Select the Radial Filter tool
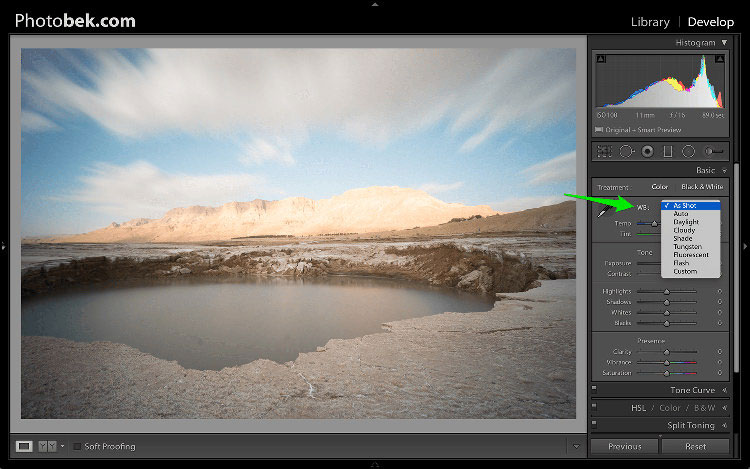 tap(688, 151)
